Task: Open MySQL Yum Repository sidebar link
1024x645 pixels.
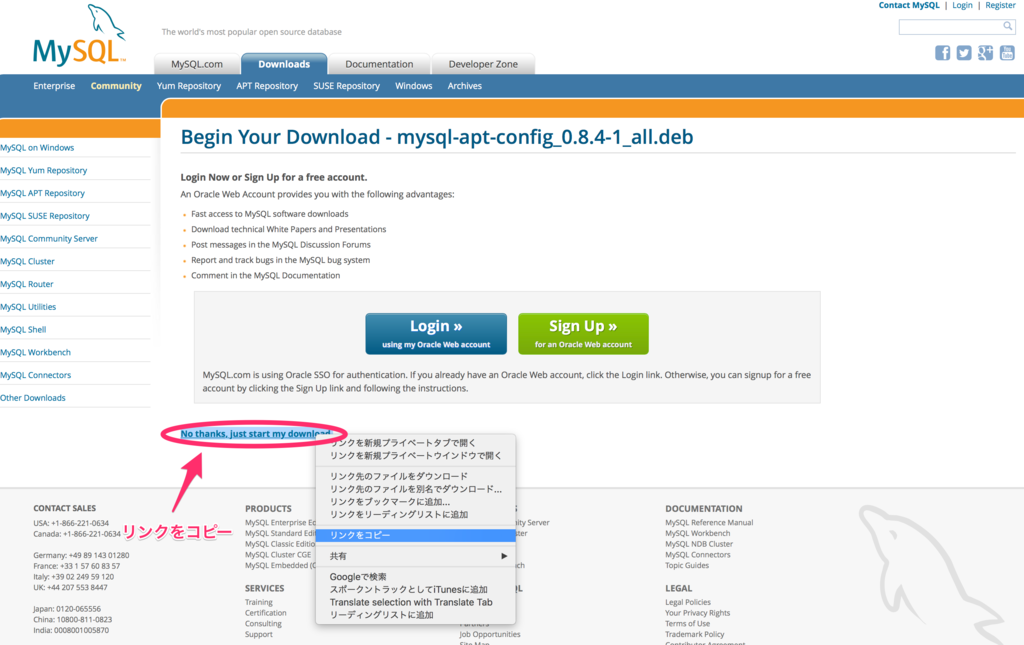Action: (x=44, y=170)
